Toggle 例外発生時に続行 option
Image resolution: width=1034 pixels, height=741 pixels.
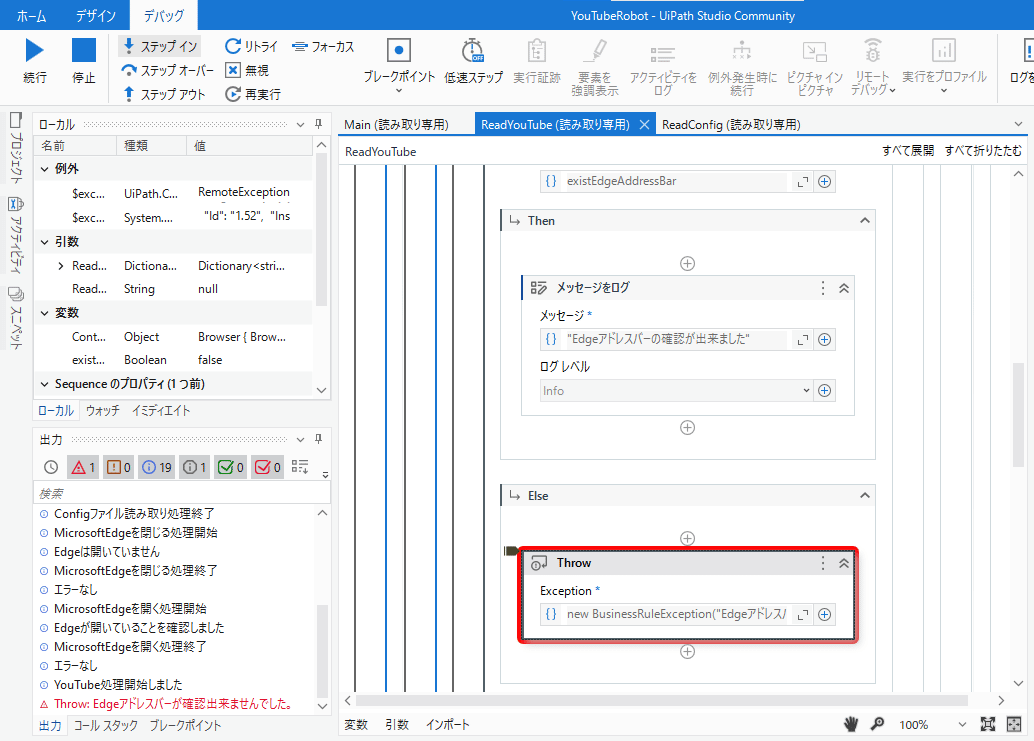(x=742, y=67)
